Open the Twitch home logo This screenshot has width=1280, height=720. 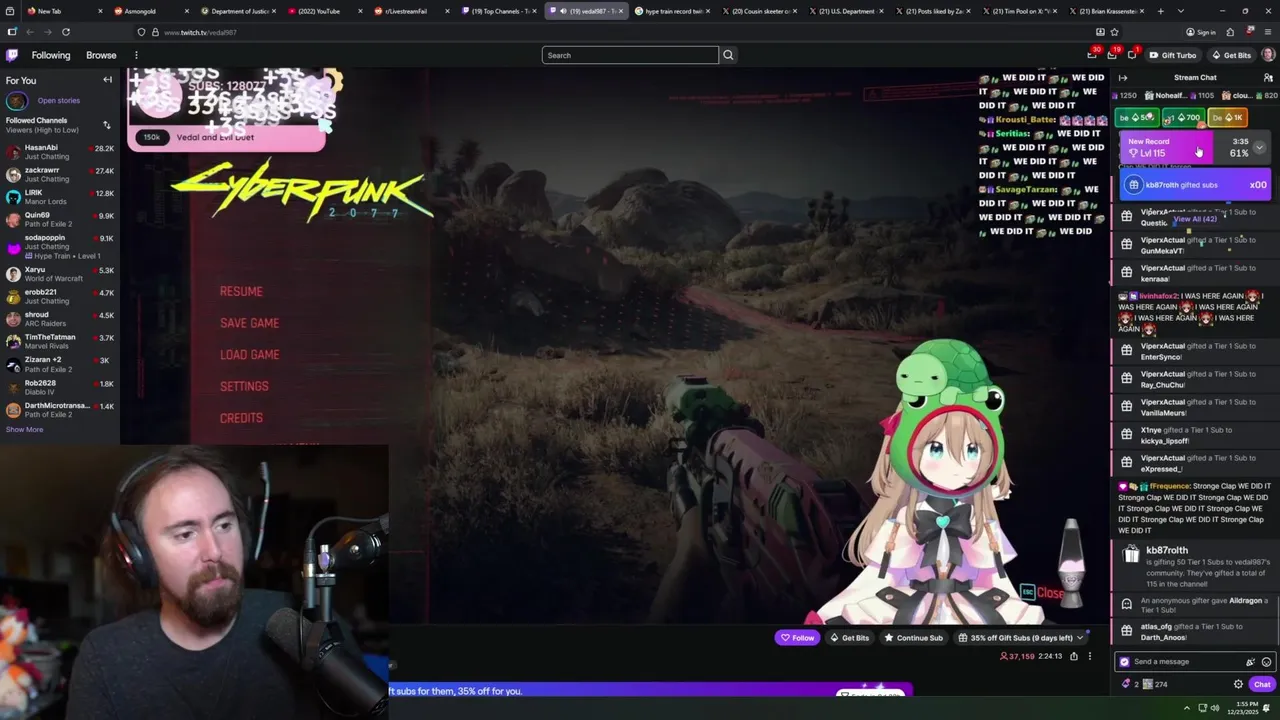(x=13, y=55)
